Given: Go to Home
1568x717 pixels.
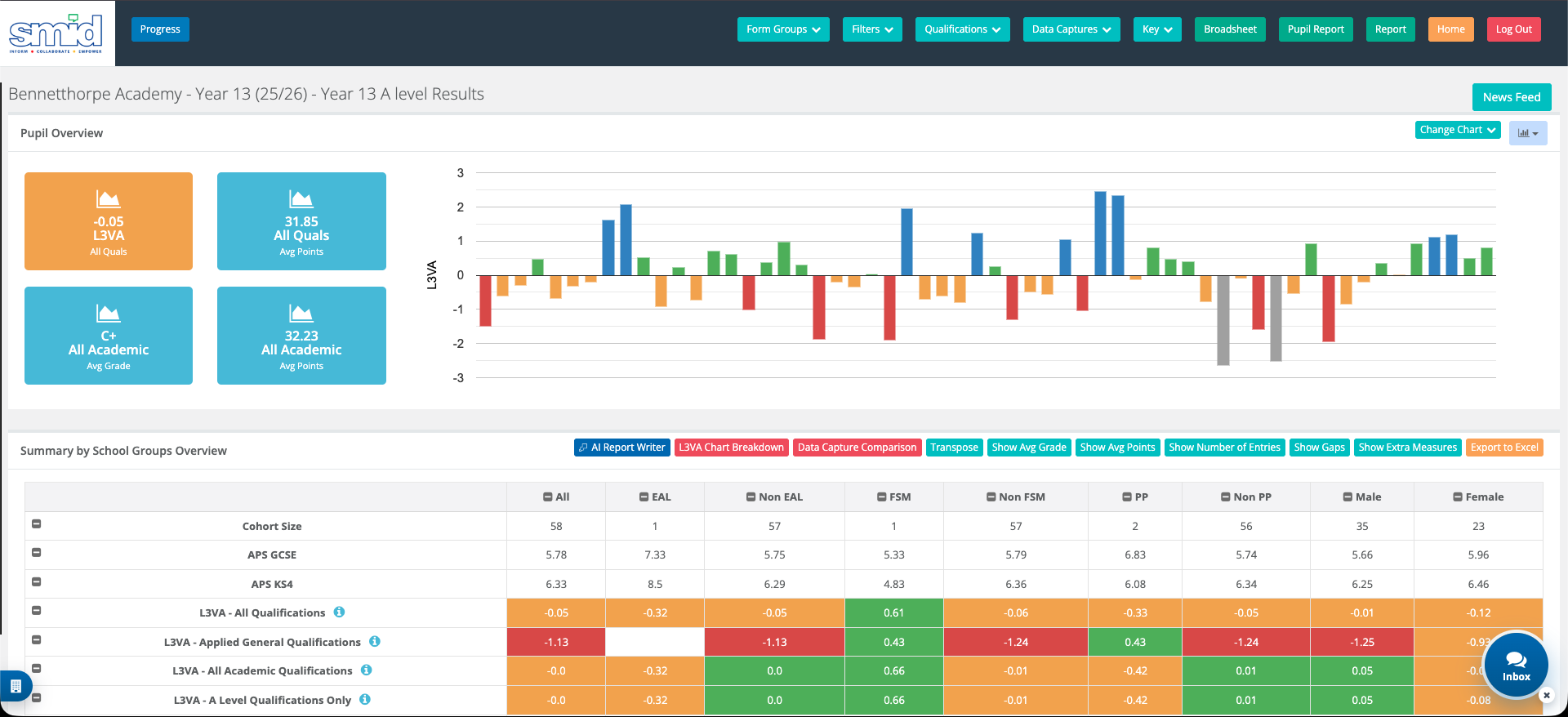Looking at the screenshot, I should click(1450, 29).
